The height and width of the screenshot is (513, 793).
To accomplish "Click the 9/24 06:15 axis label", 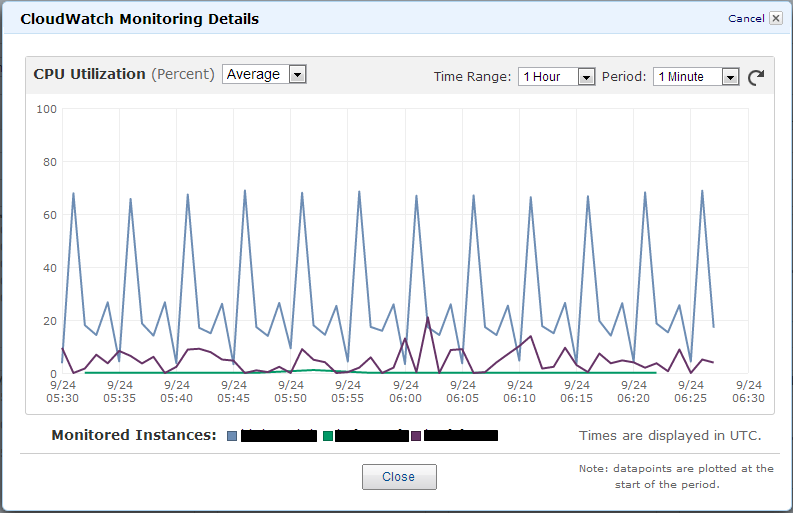I will click(577, 392).
